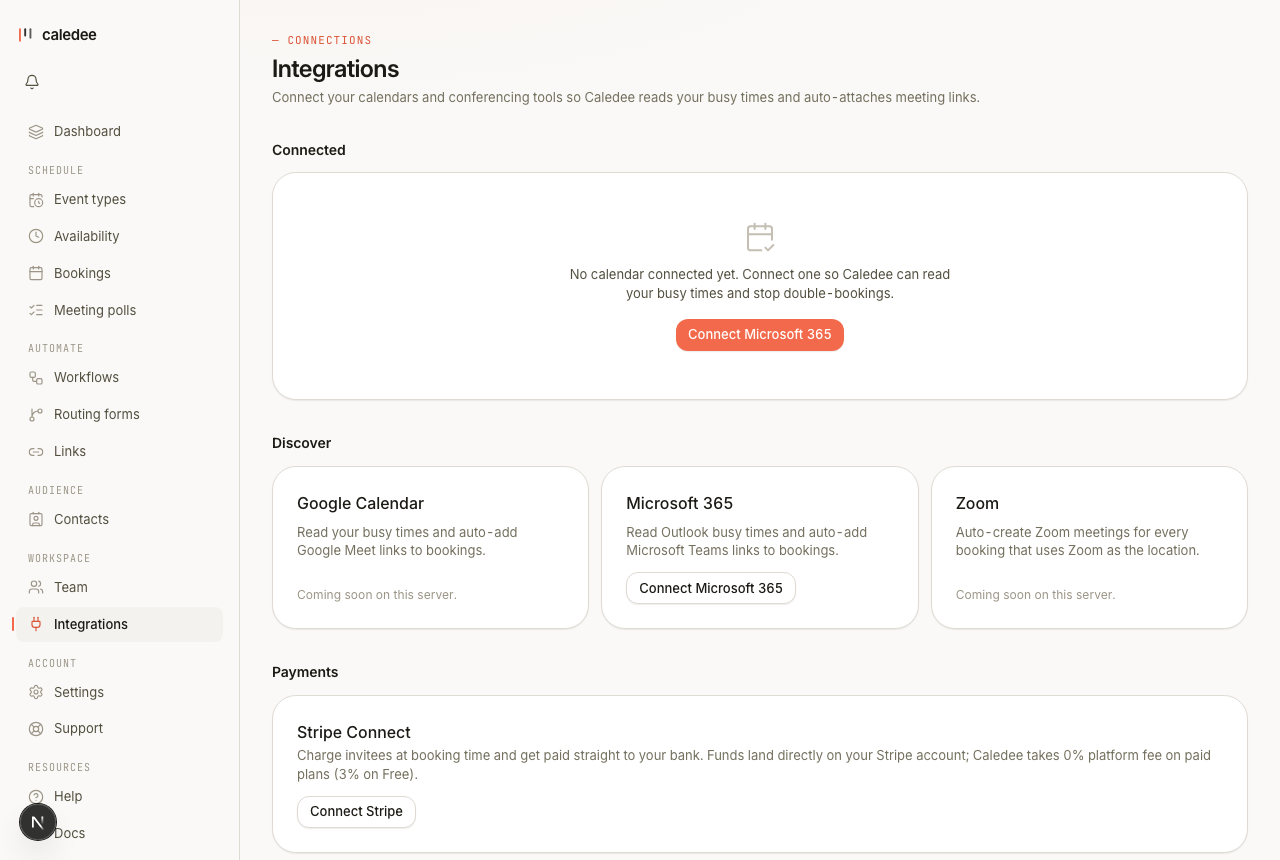Click the Help question-mark icon
The image size is (1280, 860).
tap(36, 796)
